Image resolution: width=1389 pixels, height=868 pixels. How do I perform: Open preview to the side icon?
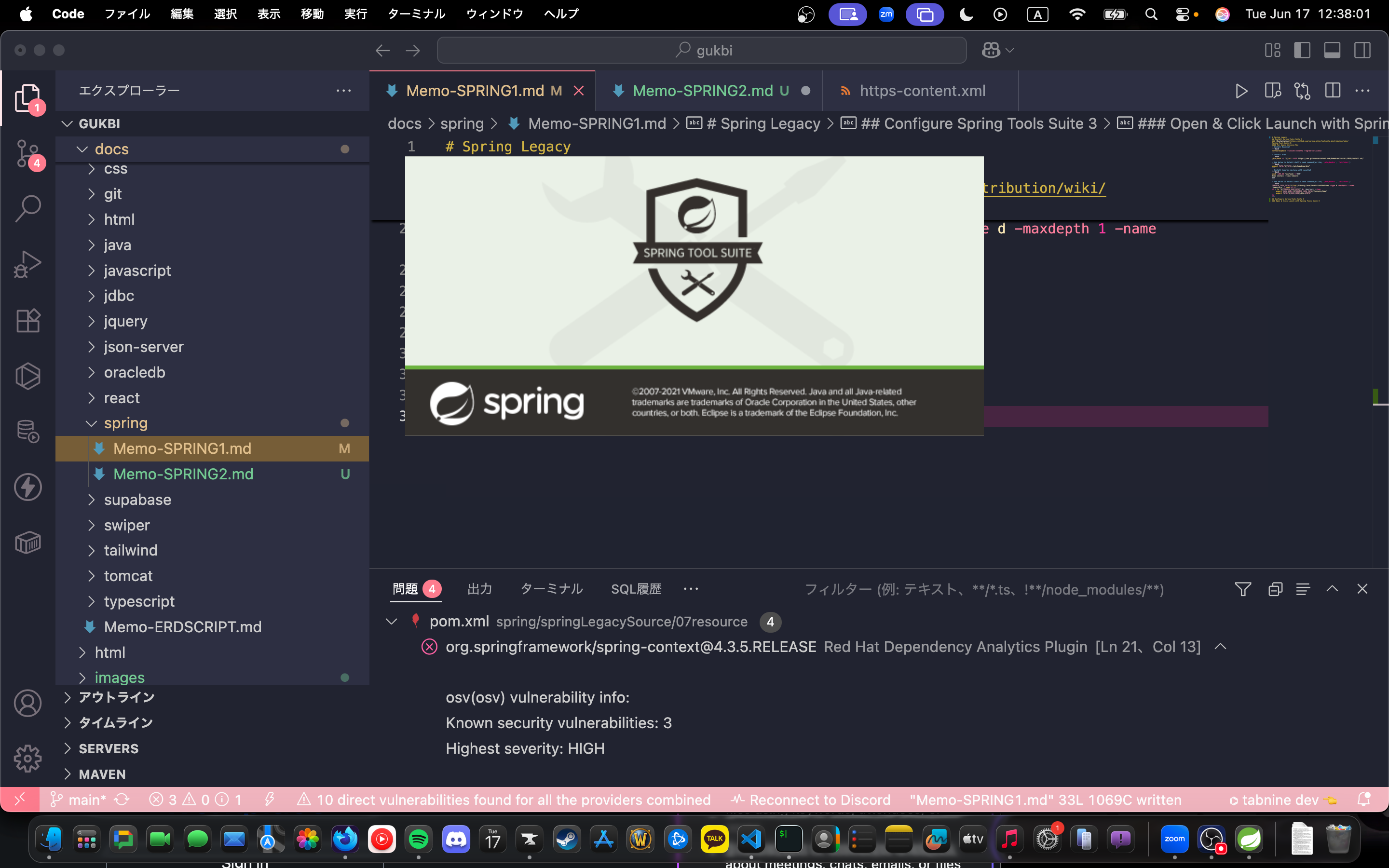click(1272, 91)
